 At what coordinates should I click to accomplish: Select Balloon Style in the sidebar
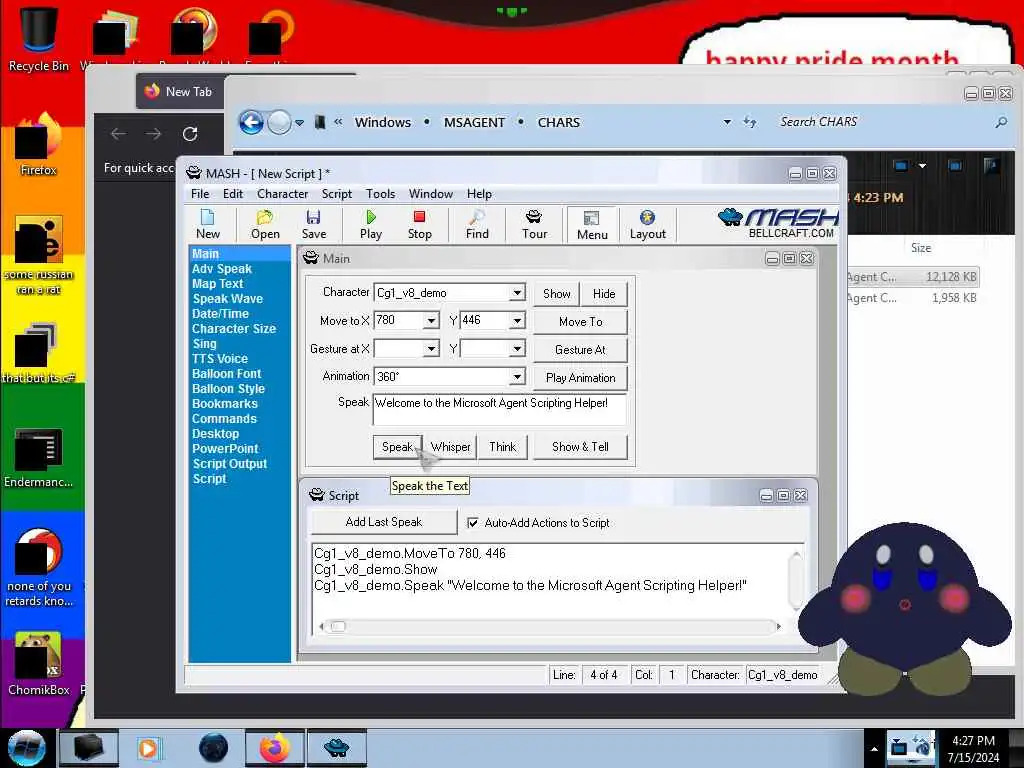228,389
